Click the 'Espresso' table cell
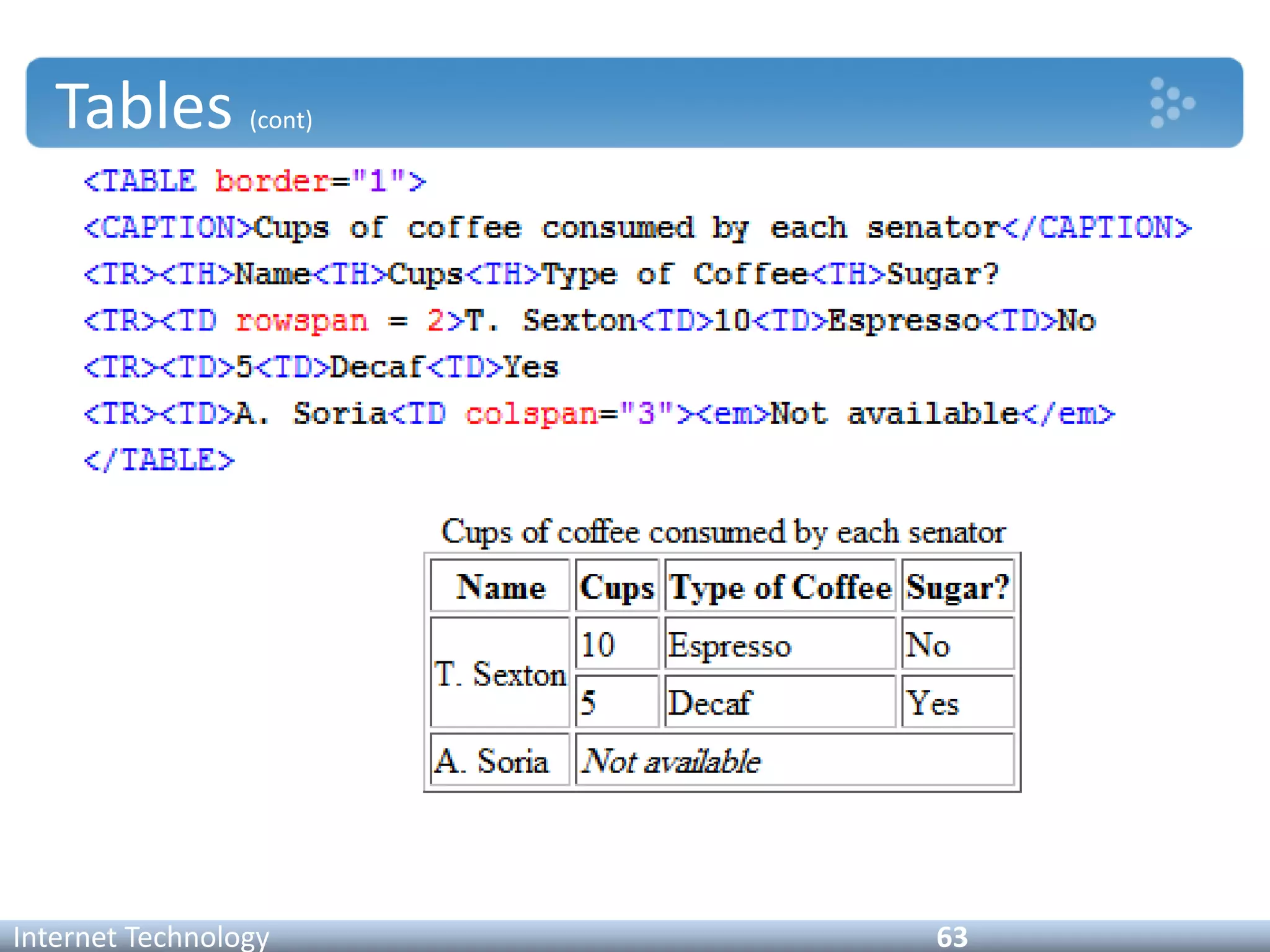 pyautogui.click(x=780, y=643)
